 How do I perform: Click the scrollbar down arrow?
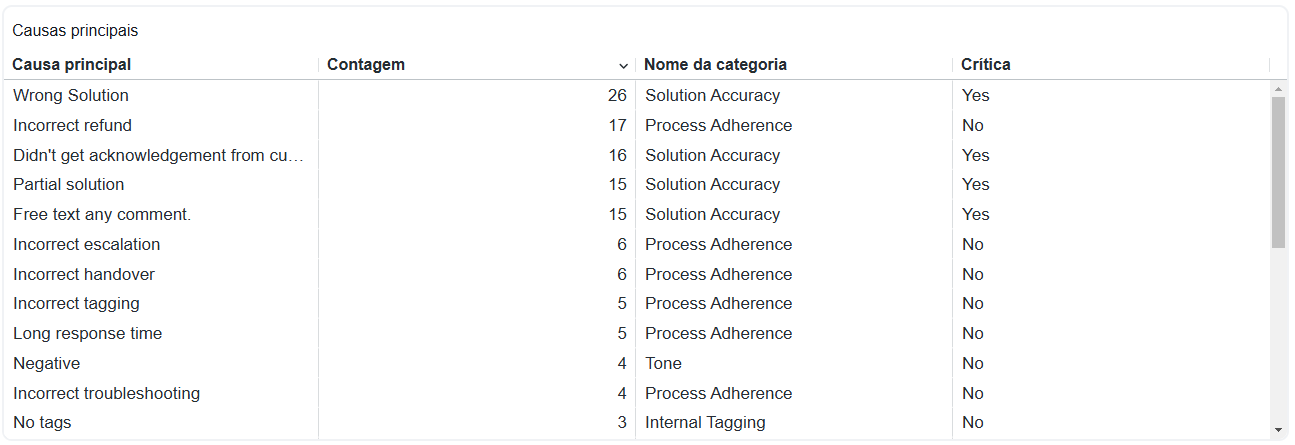pyautogui.click(x=1278, y=430)
